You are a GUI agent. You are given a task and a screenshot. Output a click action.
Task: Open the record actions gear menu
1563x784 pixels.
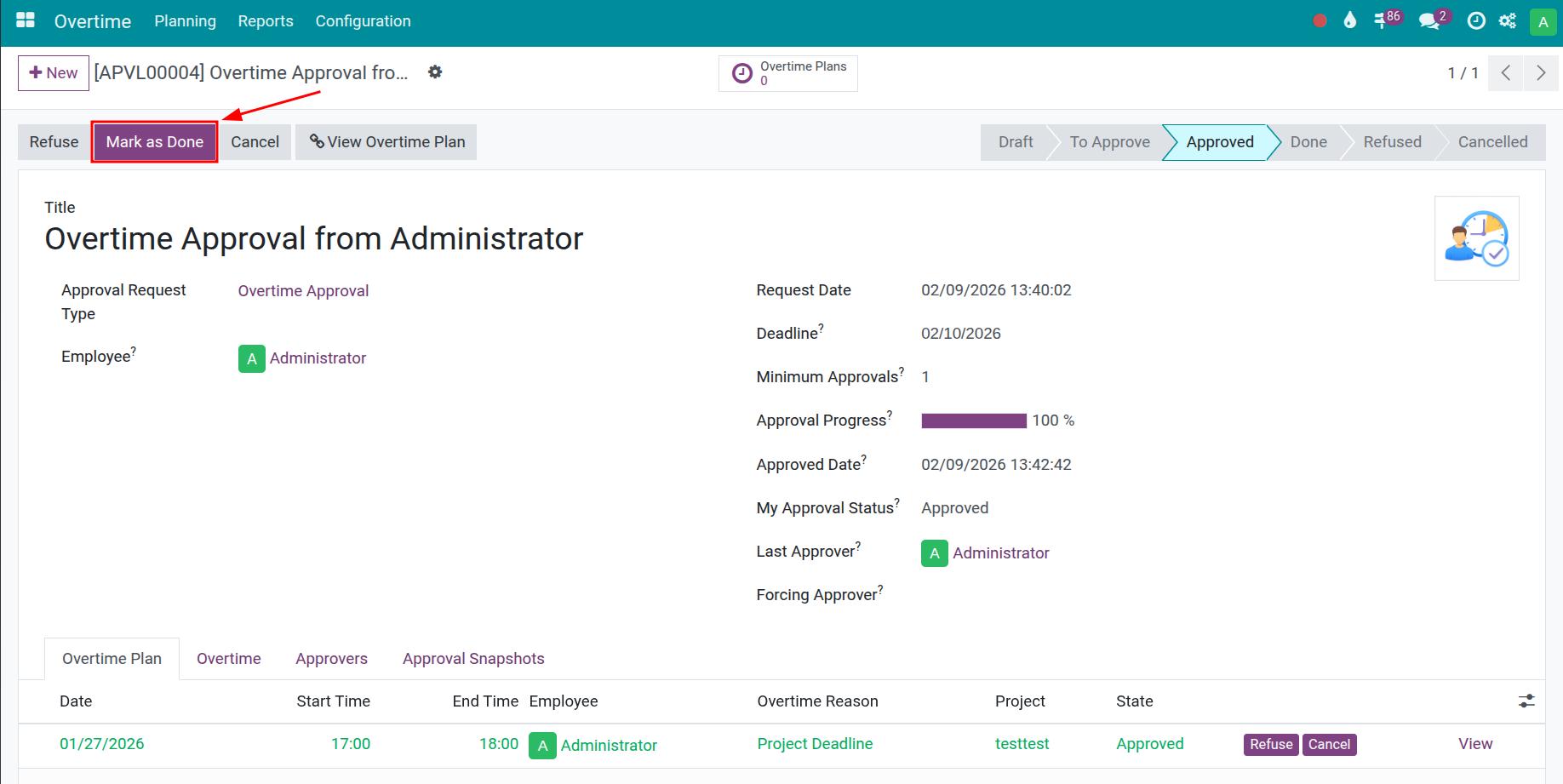coord(435,72)
